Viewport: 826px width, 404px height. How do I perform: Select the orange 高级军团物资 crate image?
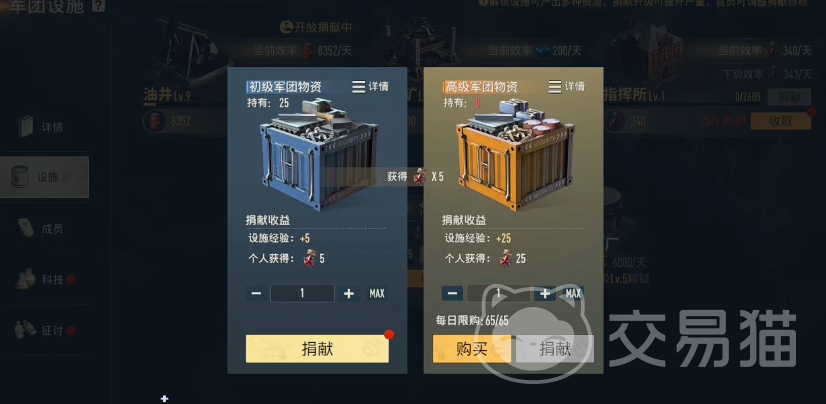pos(515,156)
